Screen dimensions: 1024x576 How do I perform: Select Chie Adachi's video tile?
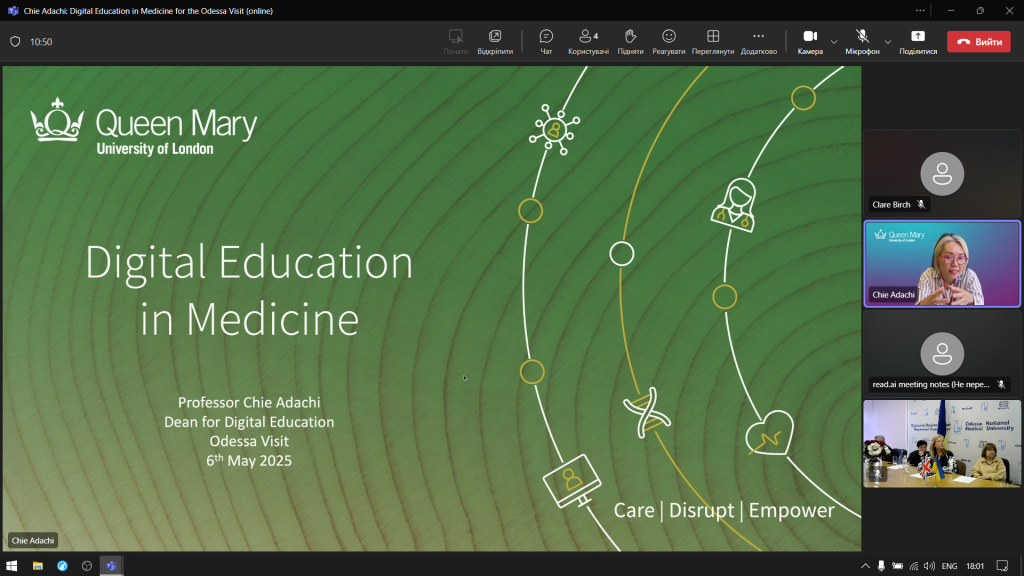(942, 264)
